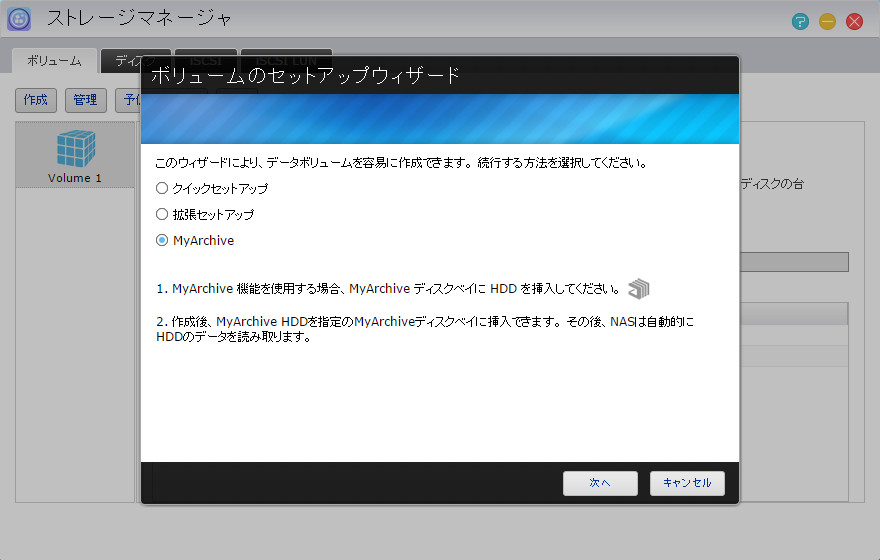Image resolution: width=880 pixels, height=560 pixels.
Task: Select the MyArchive radio option
Action: 162,240
